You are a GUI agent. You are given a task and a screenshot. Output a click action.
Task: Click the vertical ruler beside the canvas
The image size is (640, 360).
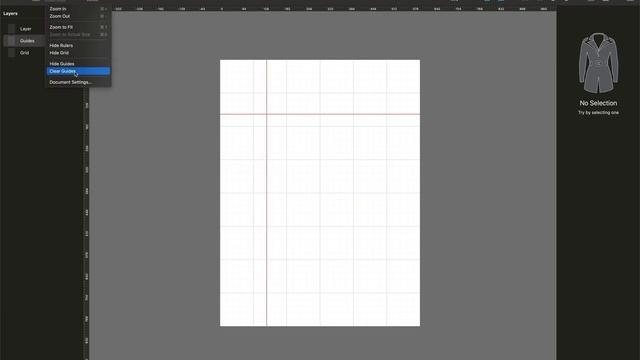(87, 223)
